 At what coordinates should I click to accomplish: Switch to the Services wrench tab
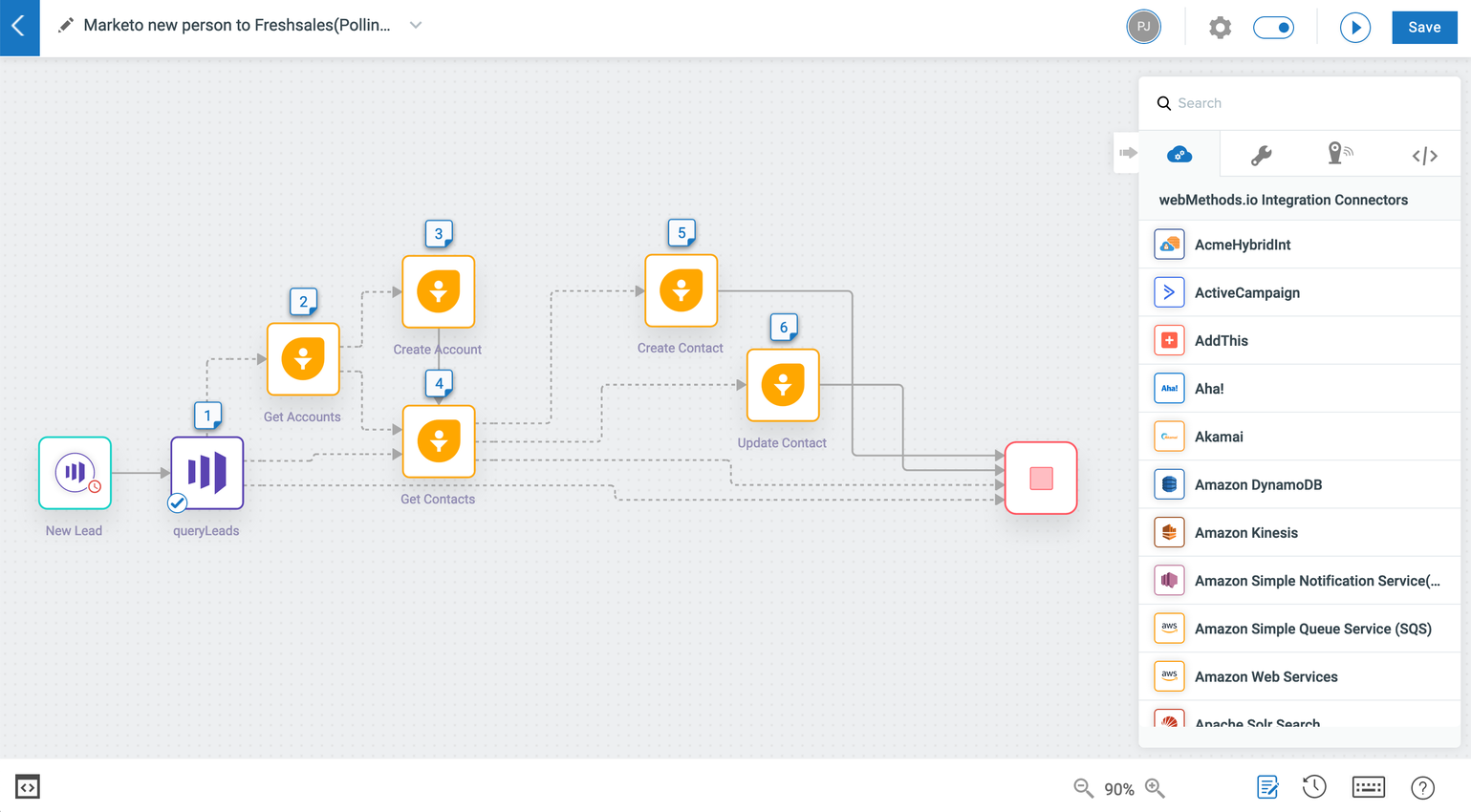[x=1261, y=153]
